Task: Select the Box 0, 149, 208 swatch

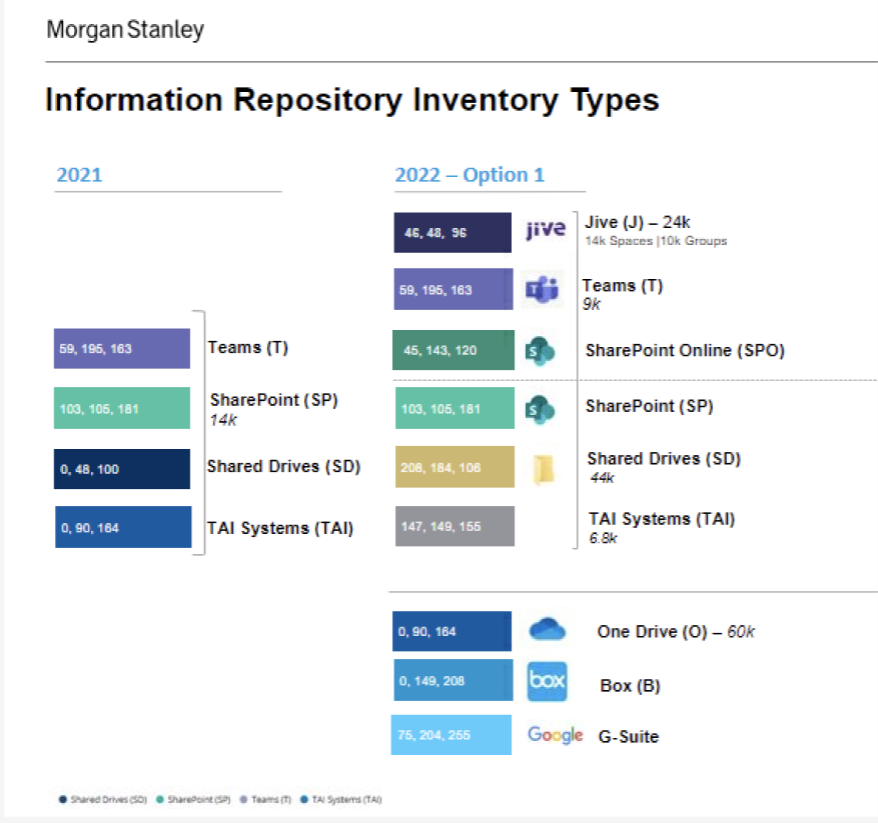Action: click(453, 680)
